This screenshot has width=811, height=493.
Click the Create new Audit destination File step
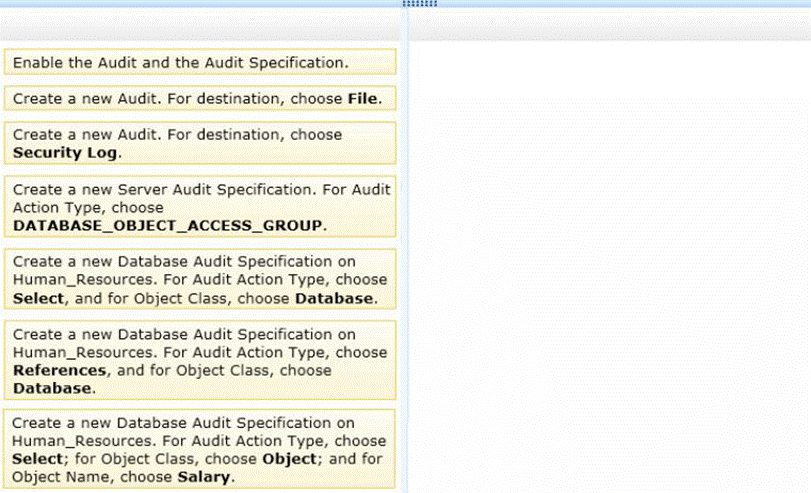coord(200,98)
